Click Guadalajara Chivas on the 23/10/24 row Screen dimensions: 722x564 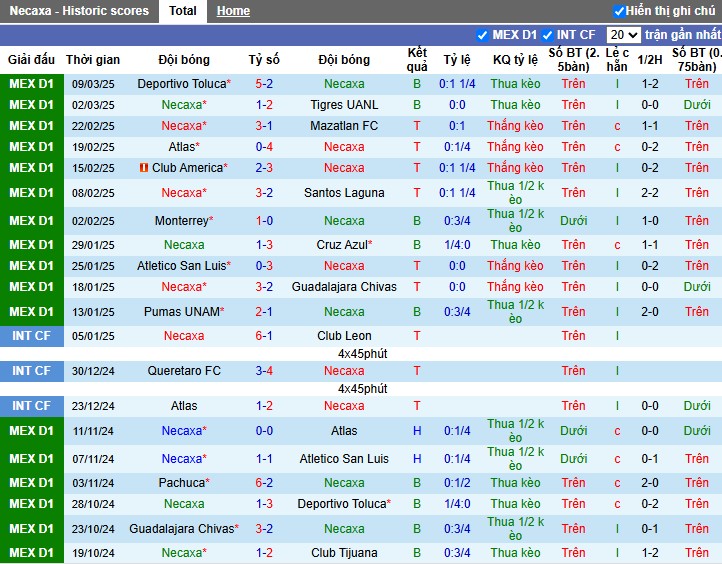click(x=184, y=529)
